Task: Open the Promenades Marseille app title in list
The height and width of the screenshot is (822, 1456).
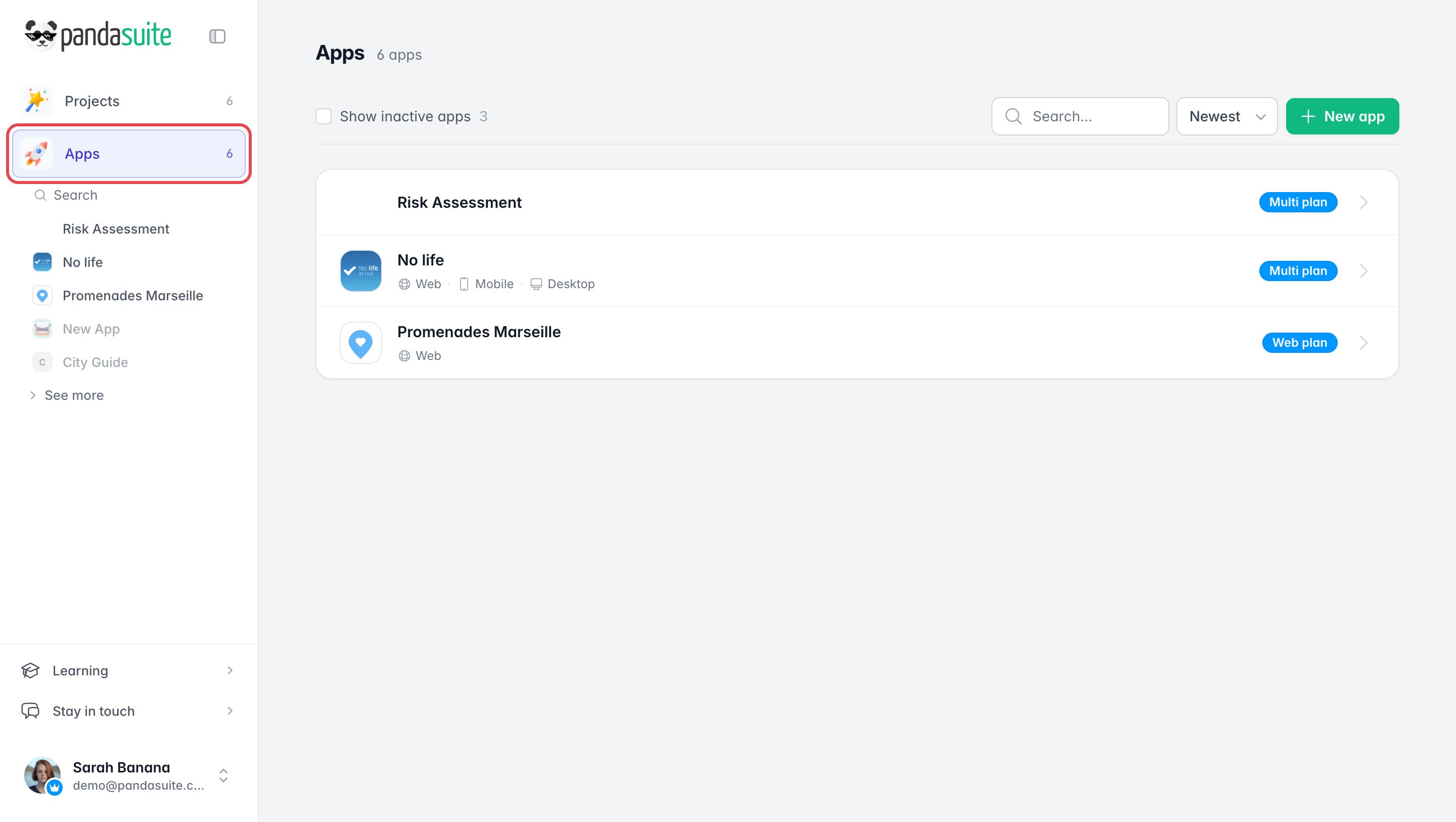Action: tap(479, 332)
